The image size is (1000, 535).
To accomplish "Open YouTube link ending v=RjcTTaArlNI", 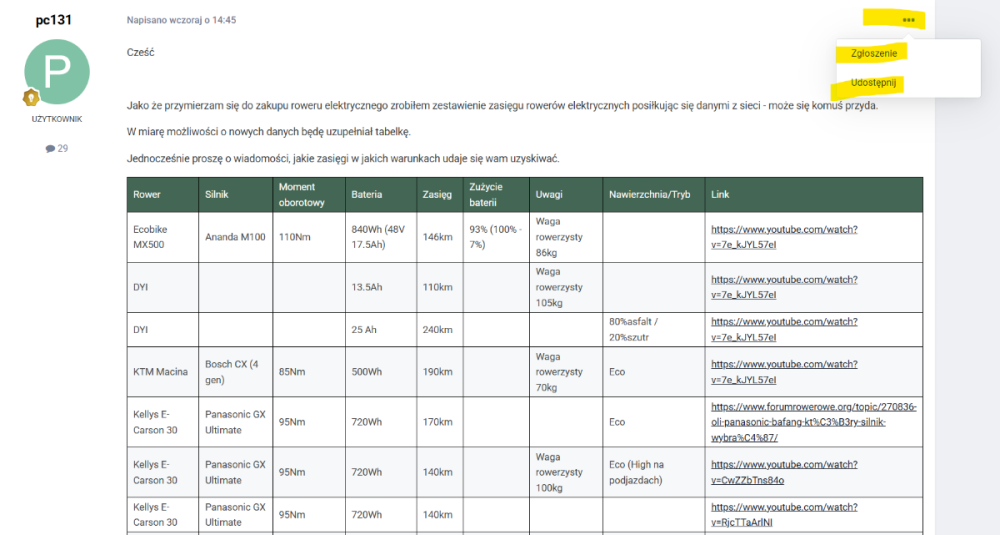I will point(784,515).
